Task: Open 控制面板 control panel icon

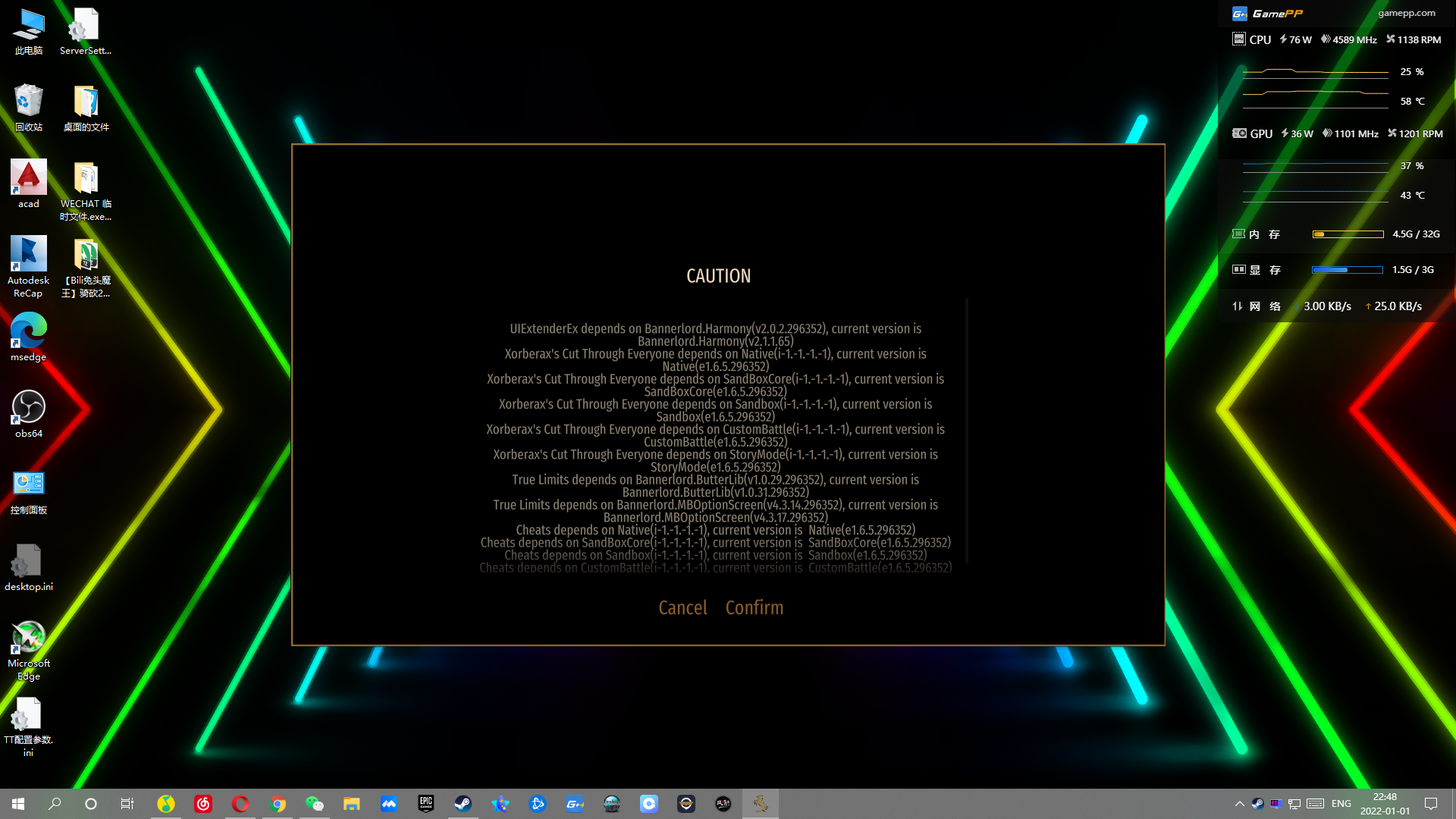Action: [x=29, y=491]
